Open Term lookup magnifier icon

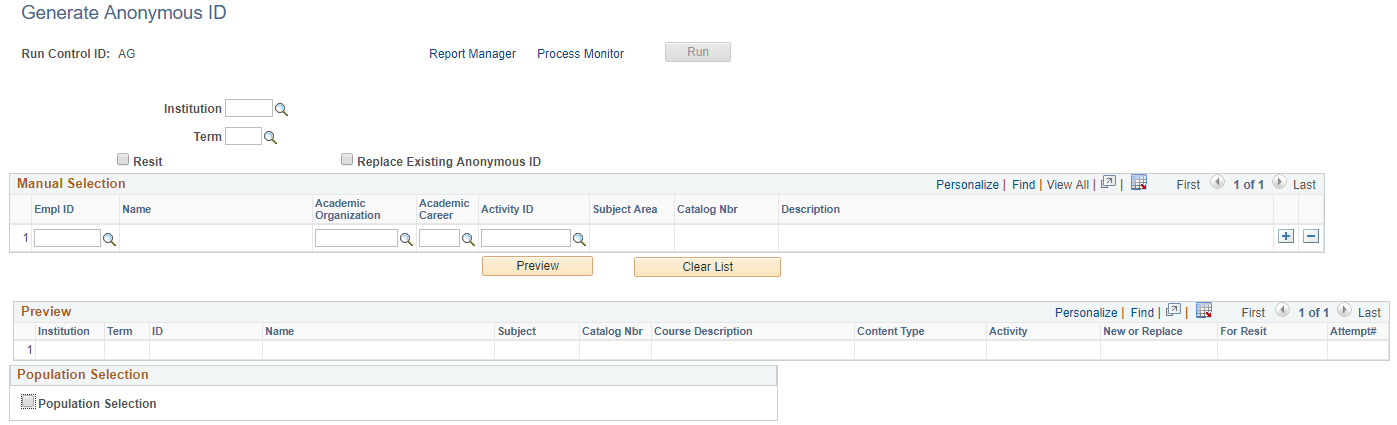click(270, 138)
